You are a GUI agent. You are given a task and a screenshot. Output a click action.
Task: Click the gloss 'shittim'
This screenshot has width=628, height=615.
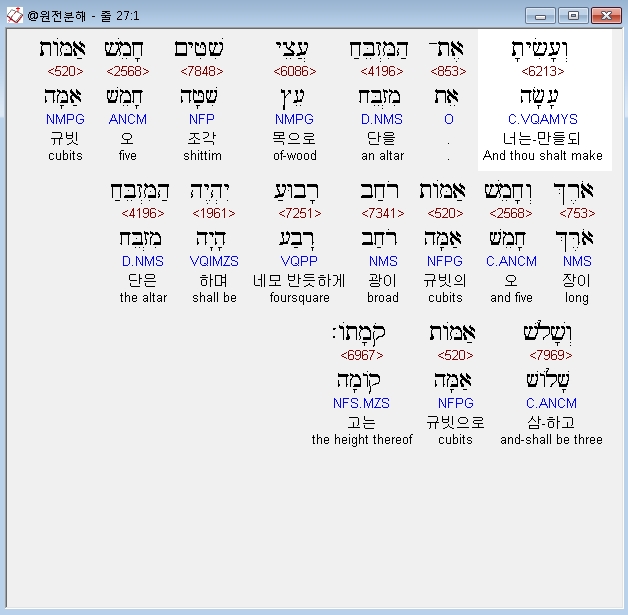(202, 155)
